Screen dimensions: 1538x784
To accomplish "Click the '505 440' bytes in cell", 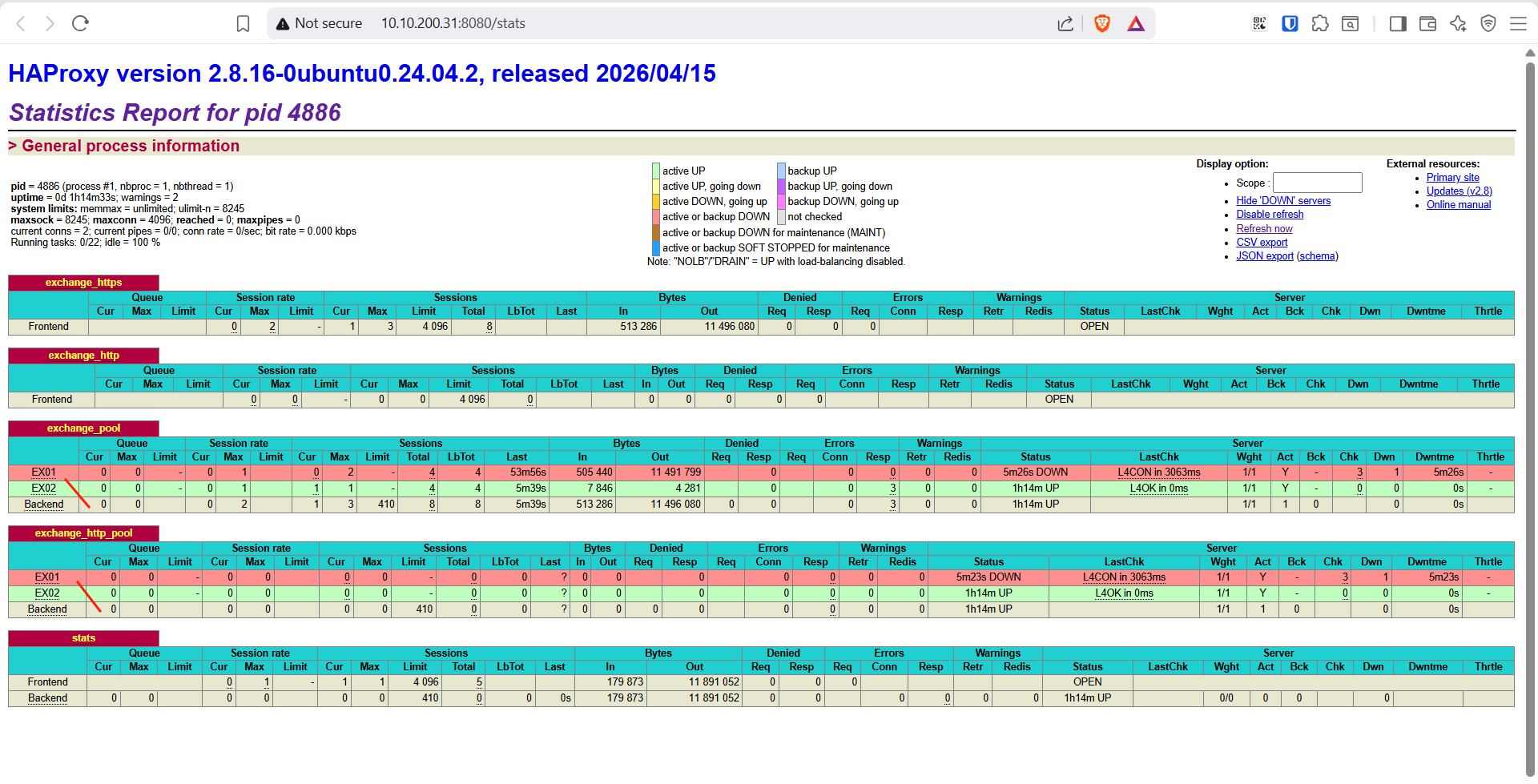I will point(582,472).
